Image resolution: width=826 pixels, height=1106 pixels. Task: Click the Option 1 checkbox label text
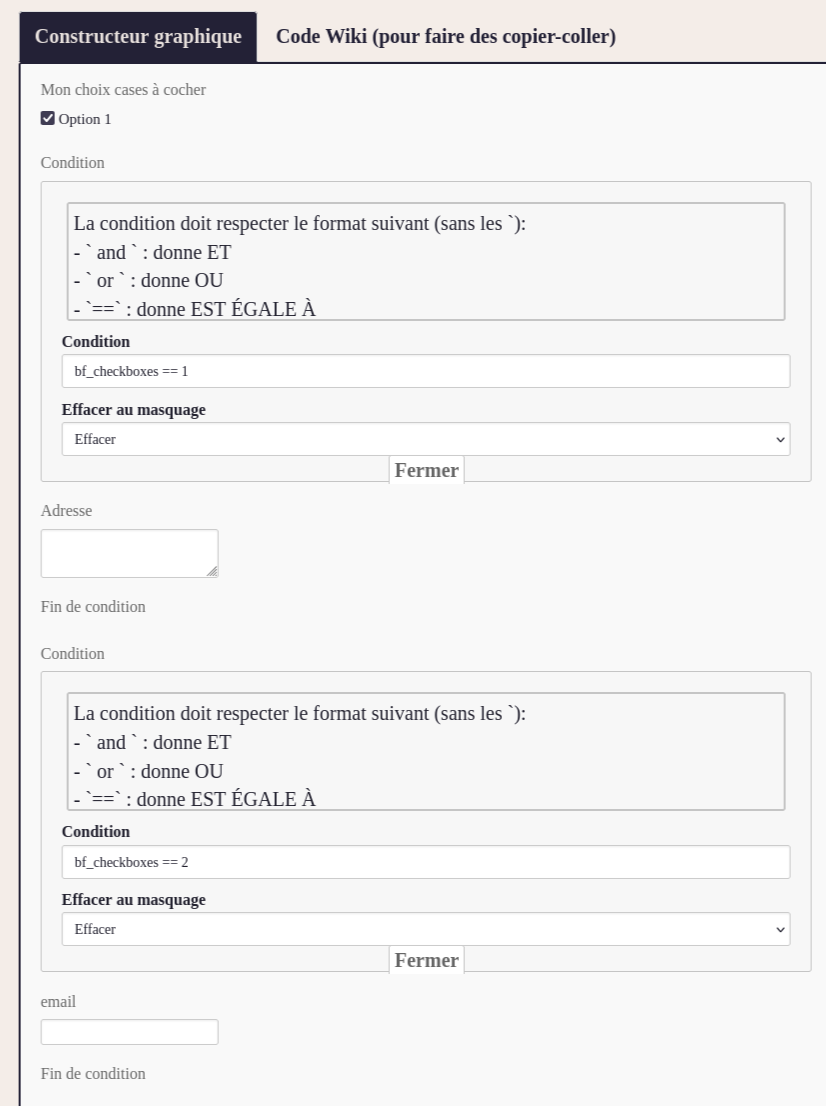85,119
